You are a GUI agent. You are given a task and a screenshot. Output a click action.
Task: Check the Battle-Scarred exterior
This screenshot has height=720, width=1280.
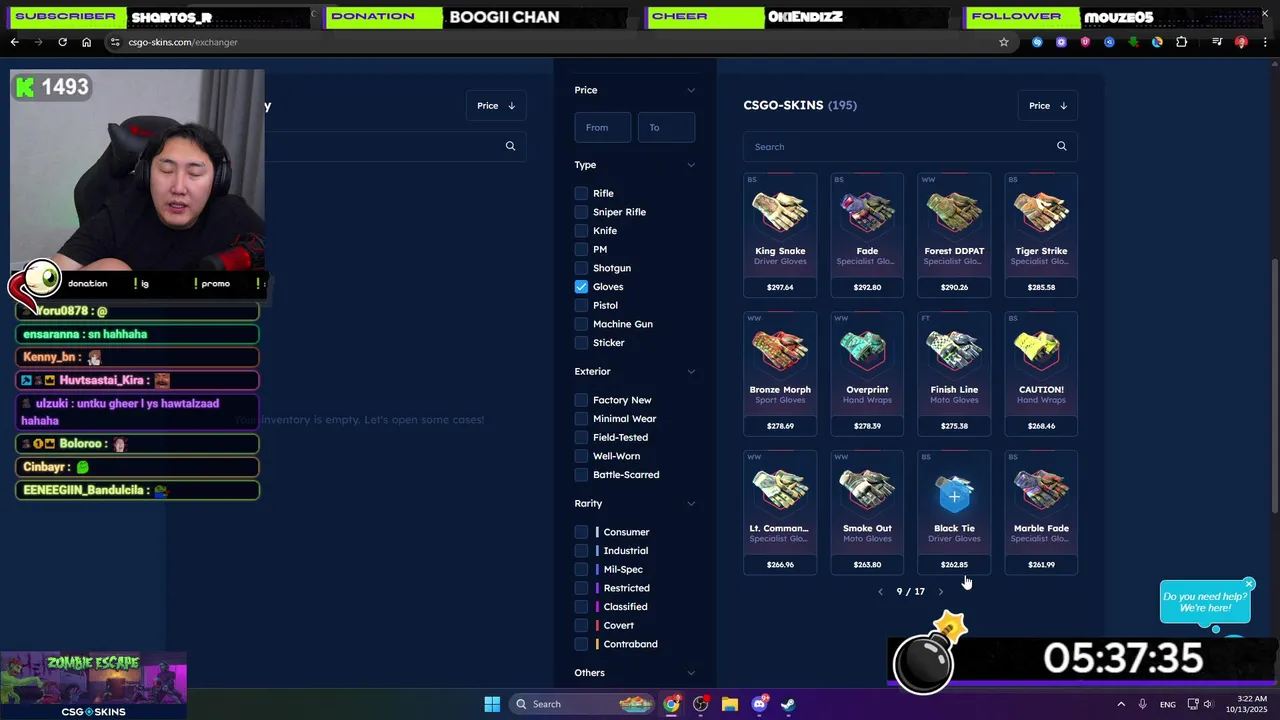[581, 475]
